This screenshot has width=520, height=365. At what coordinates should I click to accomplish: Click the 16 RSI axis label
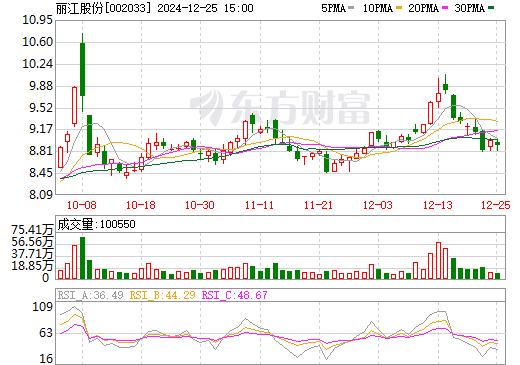click(46, 359)
